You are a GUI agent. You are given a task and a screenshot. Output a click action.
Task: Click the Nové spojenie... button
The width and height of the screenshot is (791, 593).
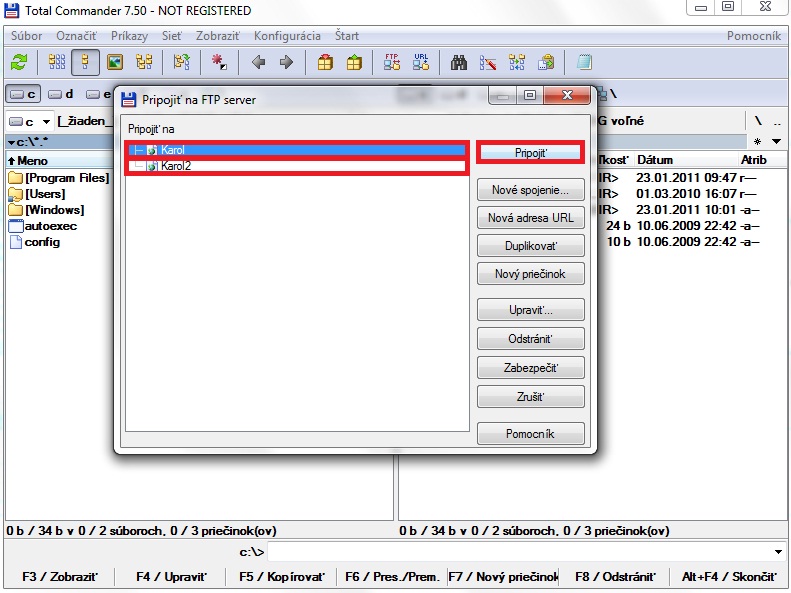coord(531,190)
